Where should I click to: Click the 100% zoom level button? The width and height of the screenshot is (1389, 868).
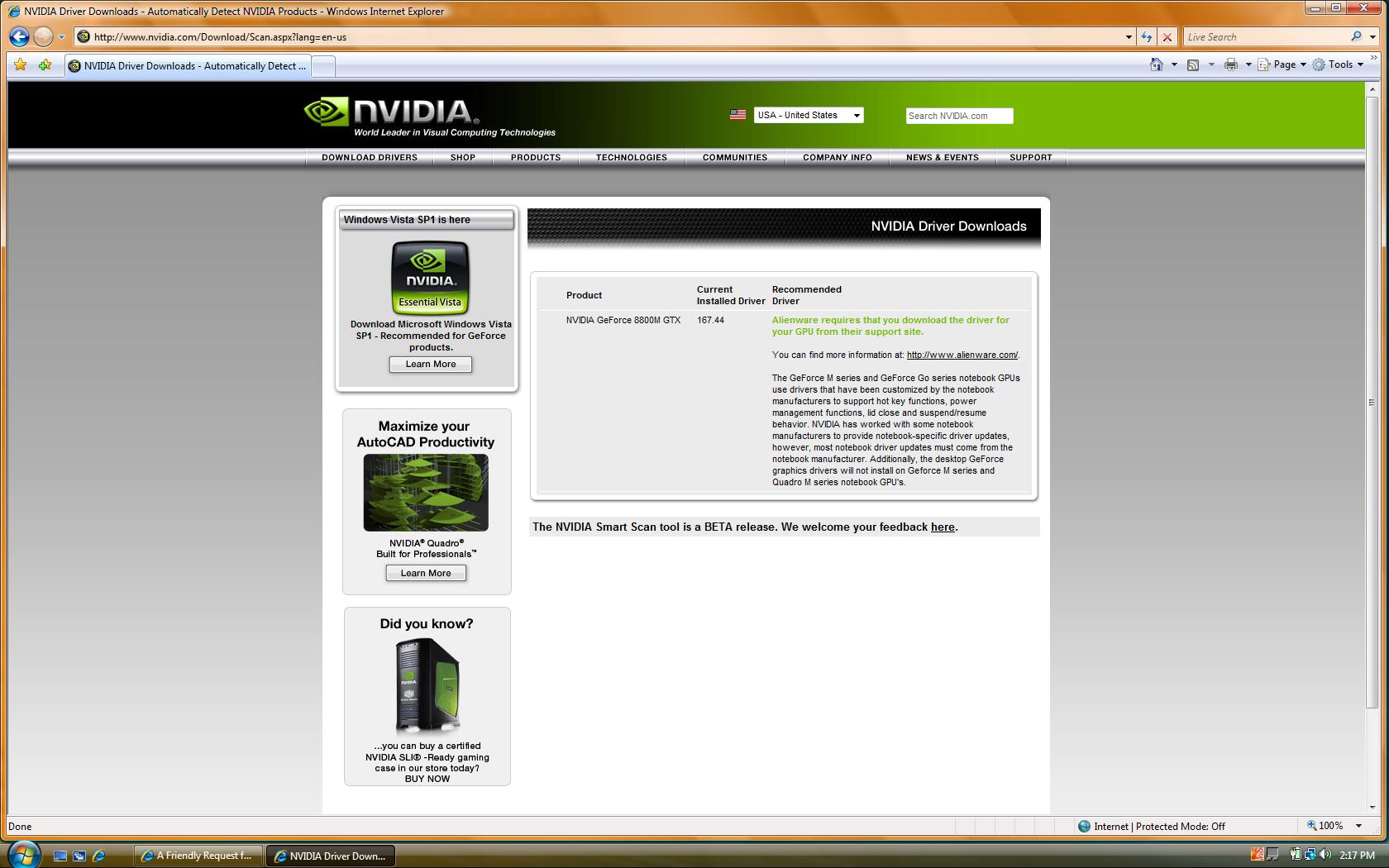point(1324,826)
